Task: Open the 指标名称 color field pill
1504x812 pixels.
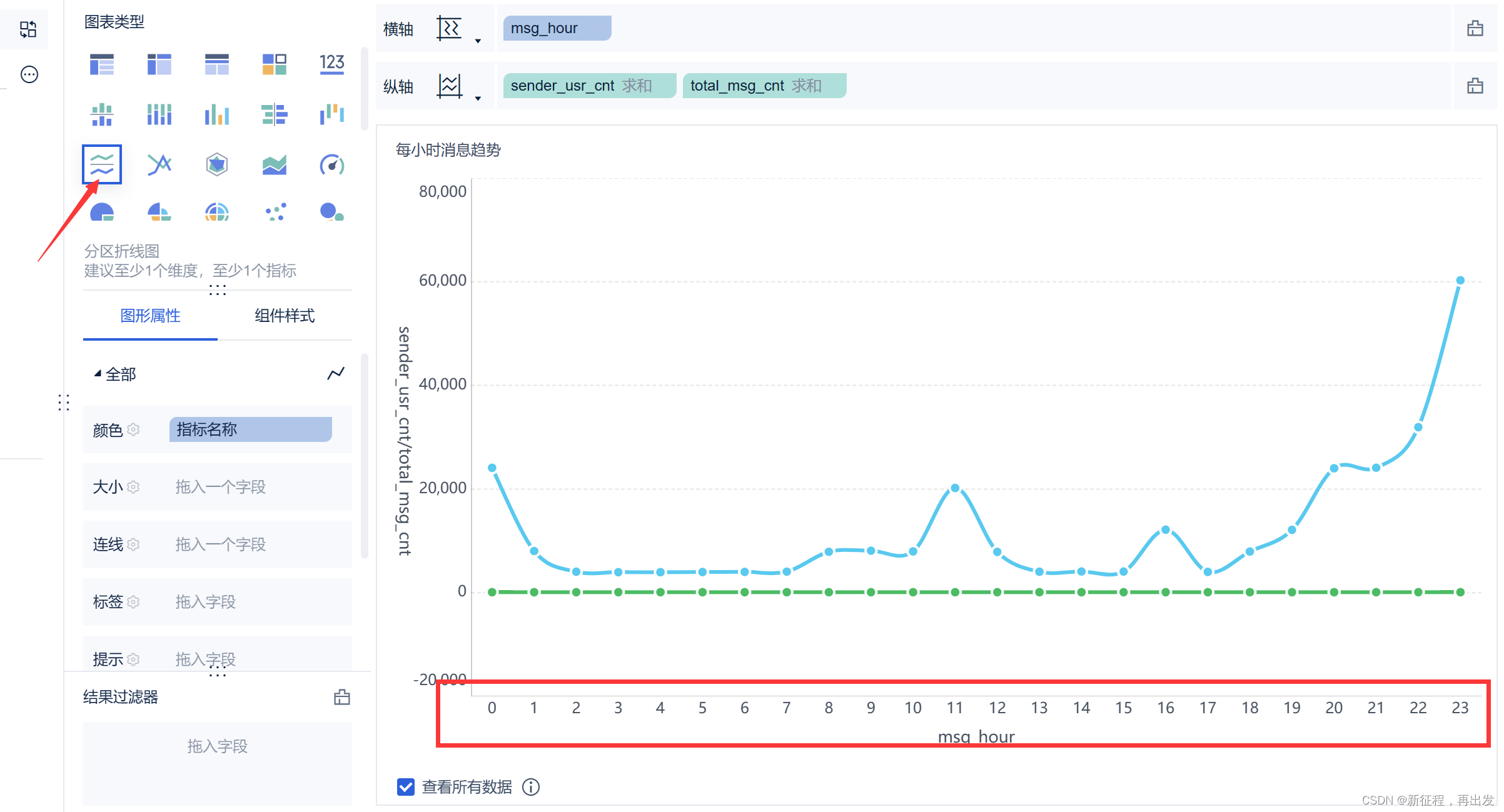Action: [x=251, y=429]
